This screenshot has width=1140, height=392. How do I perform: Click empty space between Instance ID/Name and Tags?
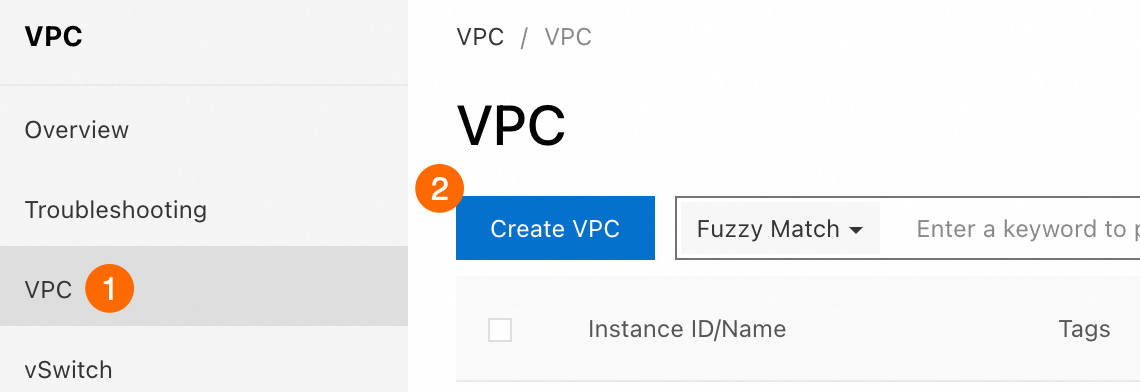point(922,329)
